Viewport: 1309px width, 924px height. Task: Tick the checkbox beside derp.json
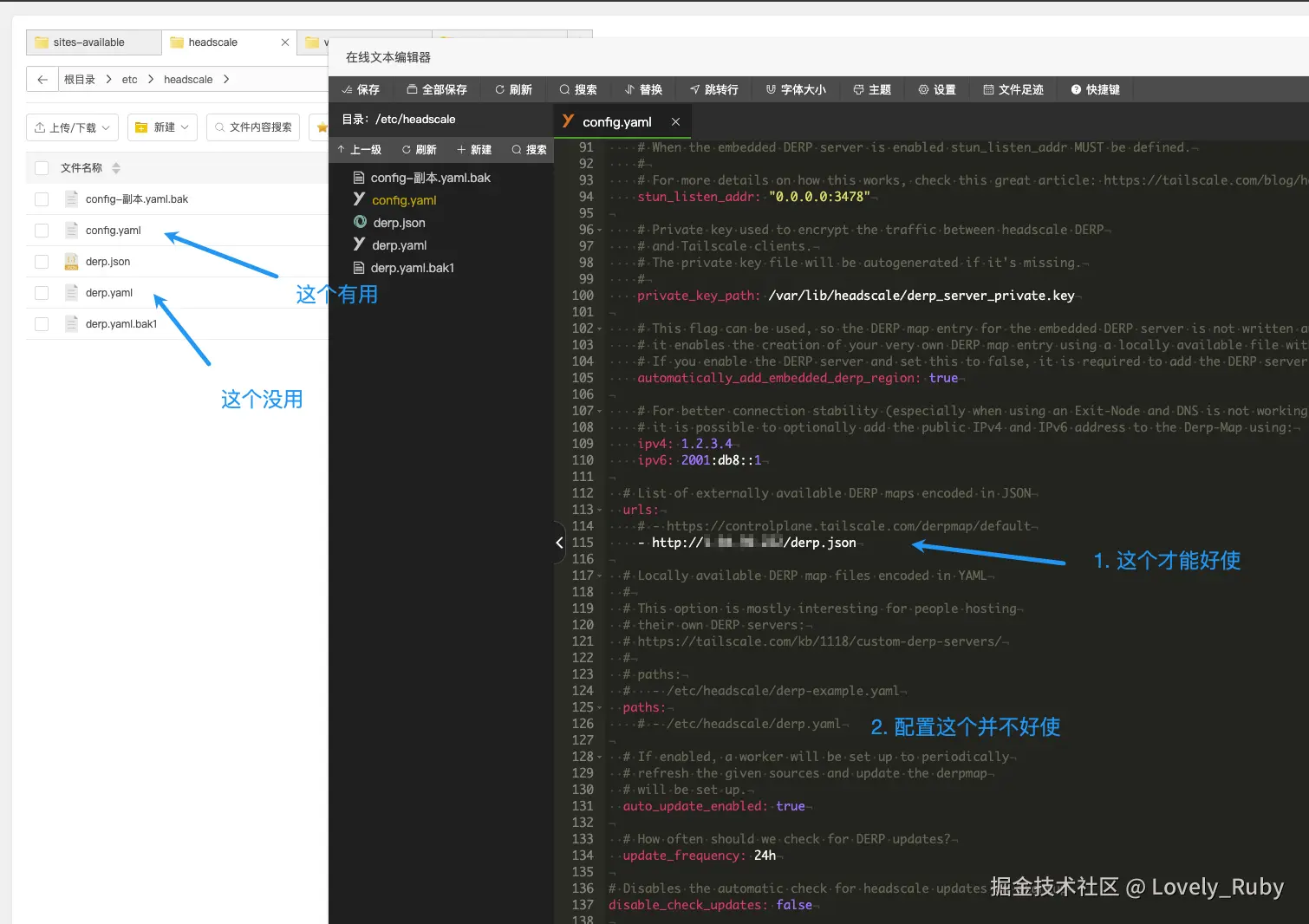point(41,261)
